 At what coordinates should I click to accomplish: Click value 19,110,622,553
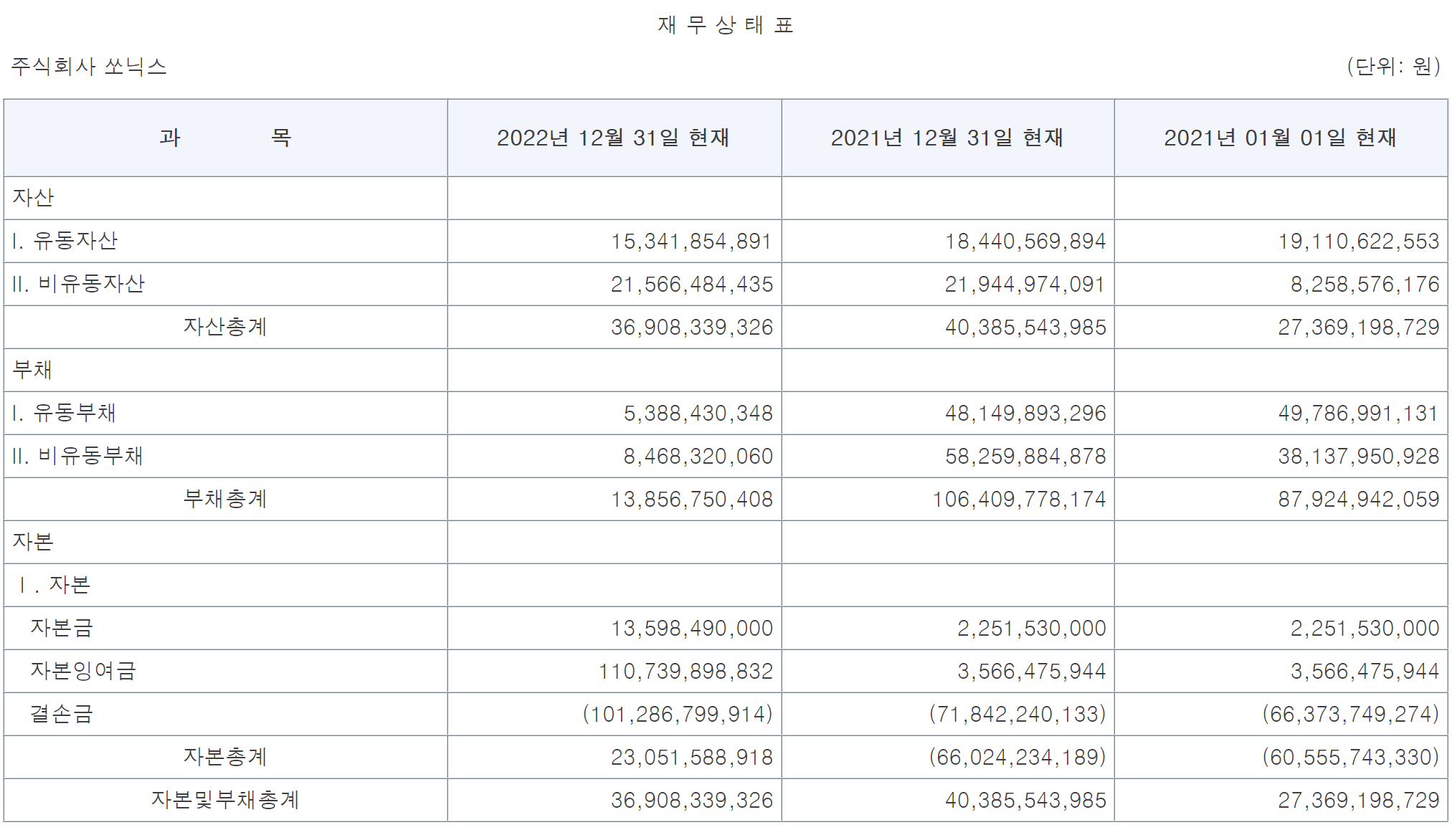click(1359, 242)
